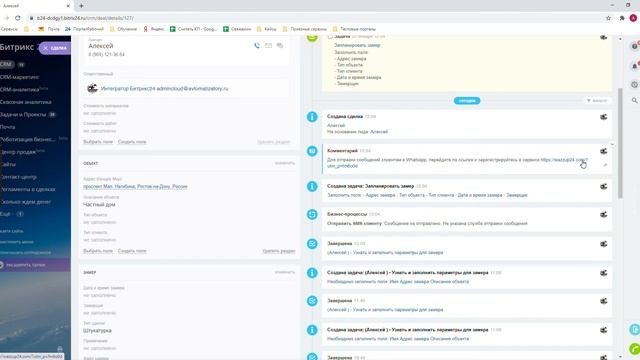Open the clock icon in right panel

(x=635, y=84)
